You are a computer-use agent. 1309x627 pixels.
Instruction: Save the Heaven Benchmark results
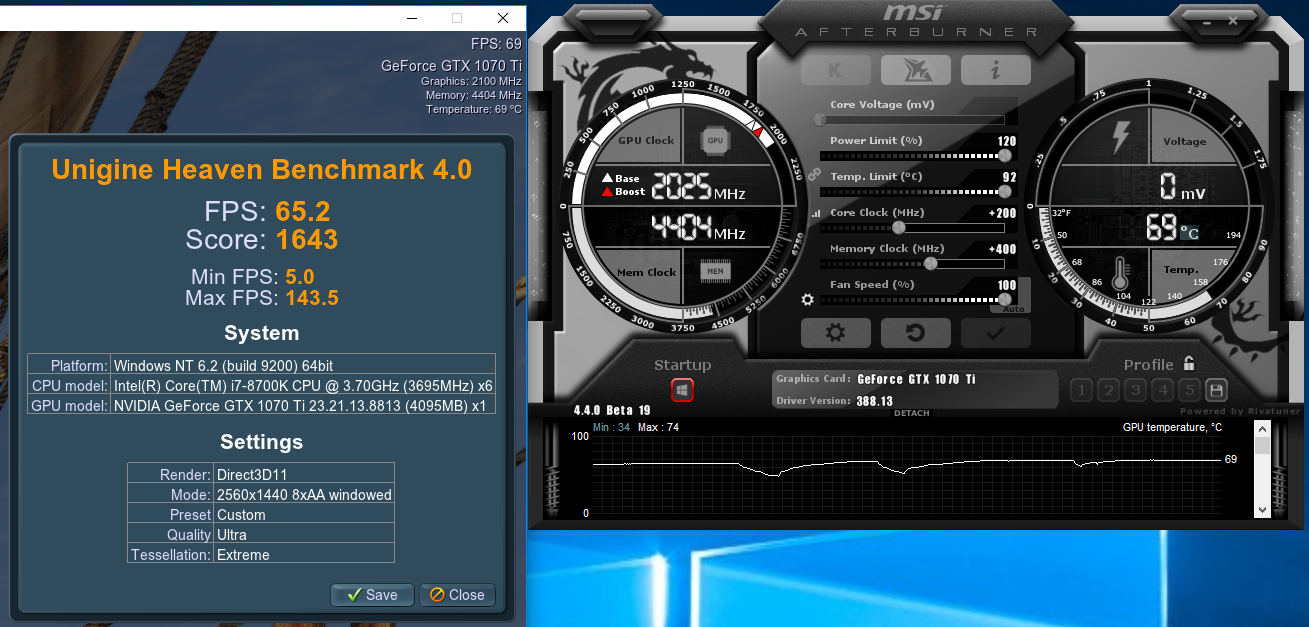point(372,595)
